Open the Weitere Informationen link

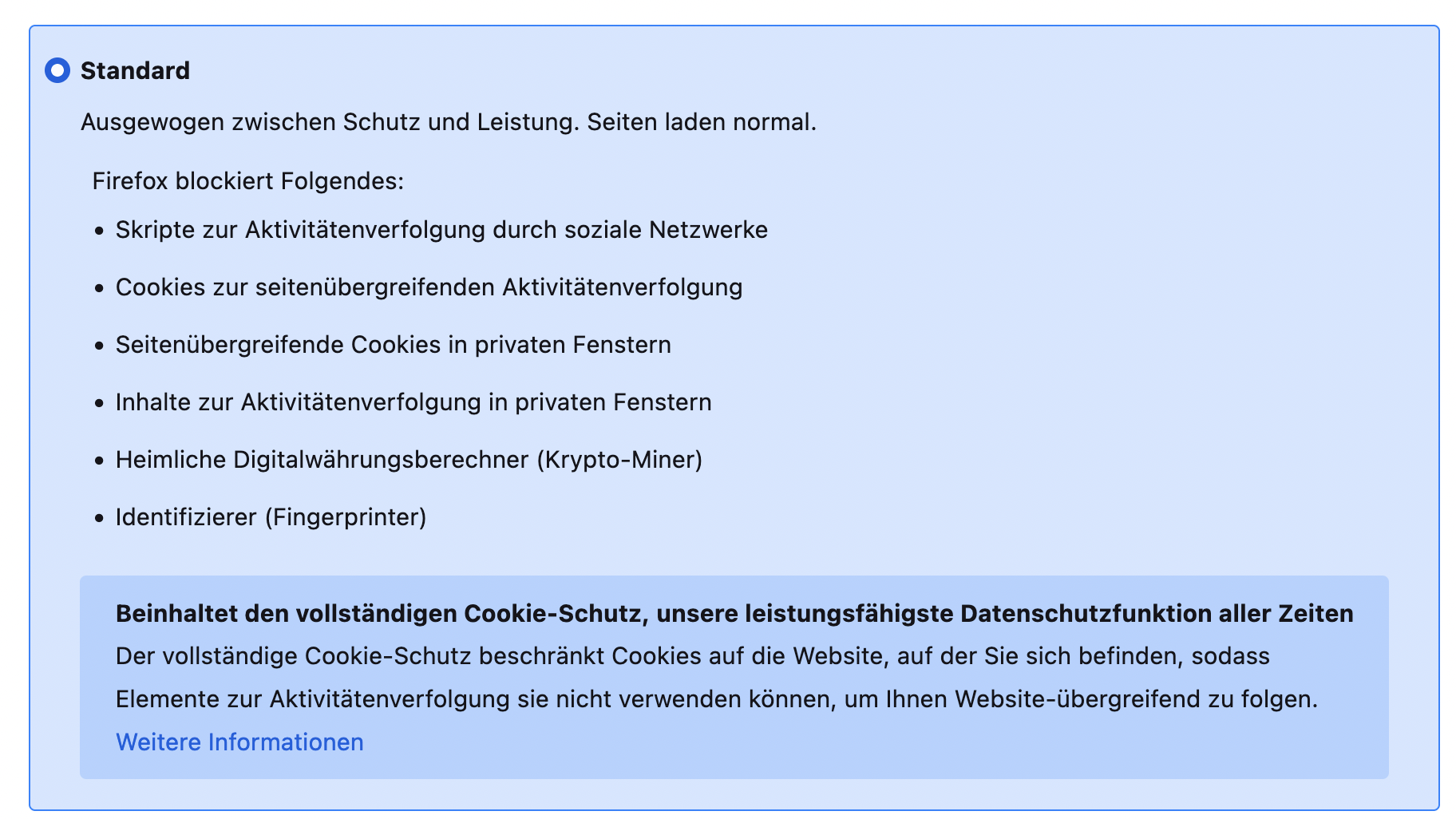(x=239, y=742)
